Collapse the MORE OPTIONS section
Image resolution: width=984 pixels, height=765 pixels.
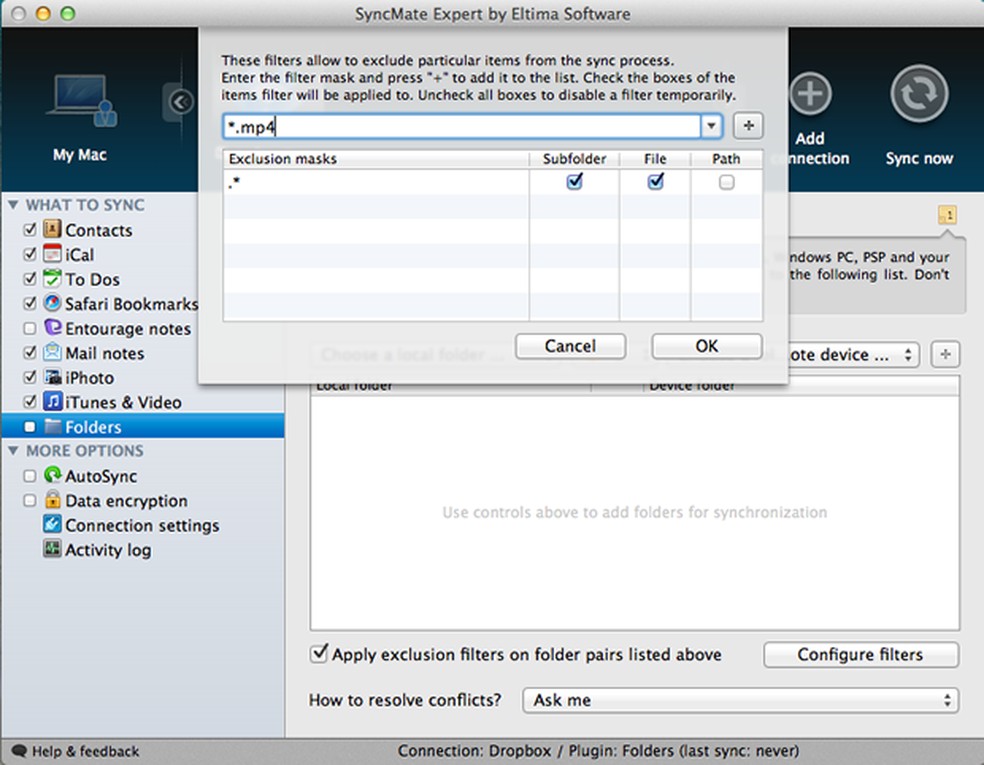13,450
